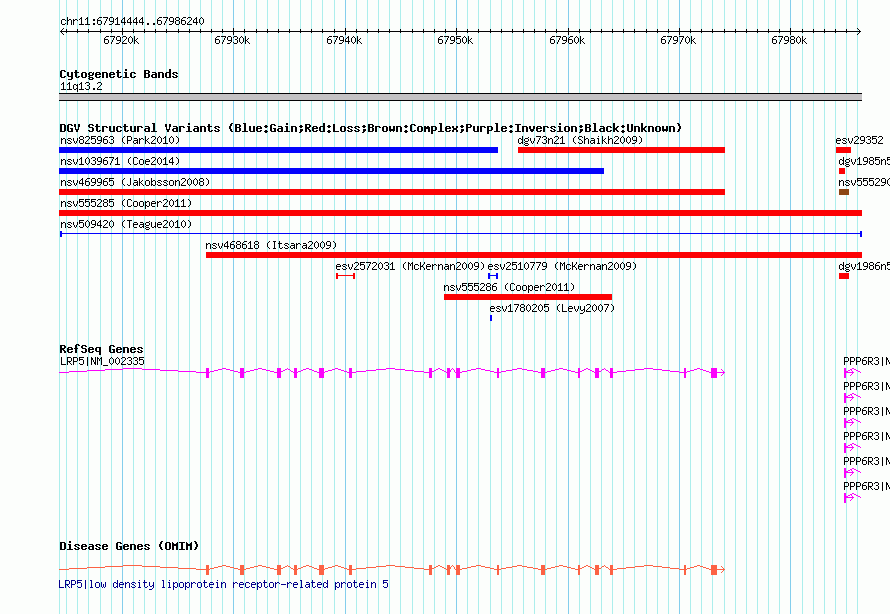Screen dimensions: 890x614
Task: Click the esv1780205 (Levy2007) blue marker
Action: coord(491,318)
